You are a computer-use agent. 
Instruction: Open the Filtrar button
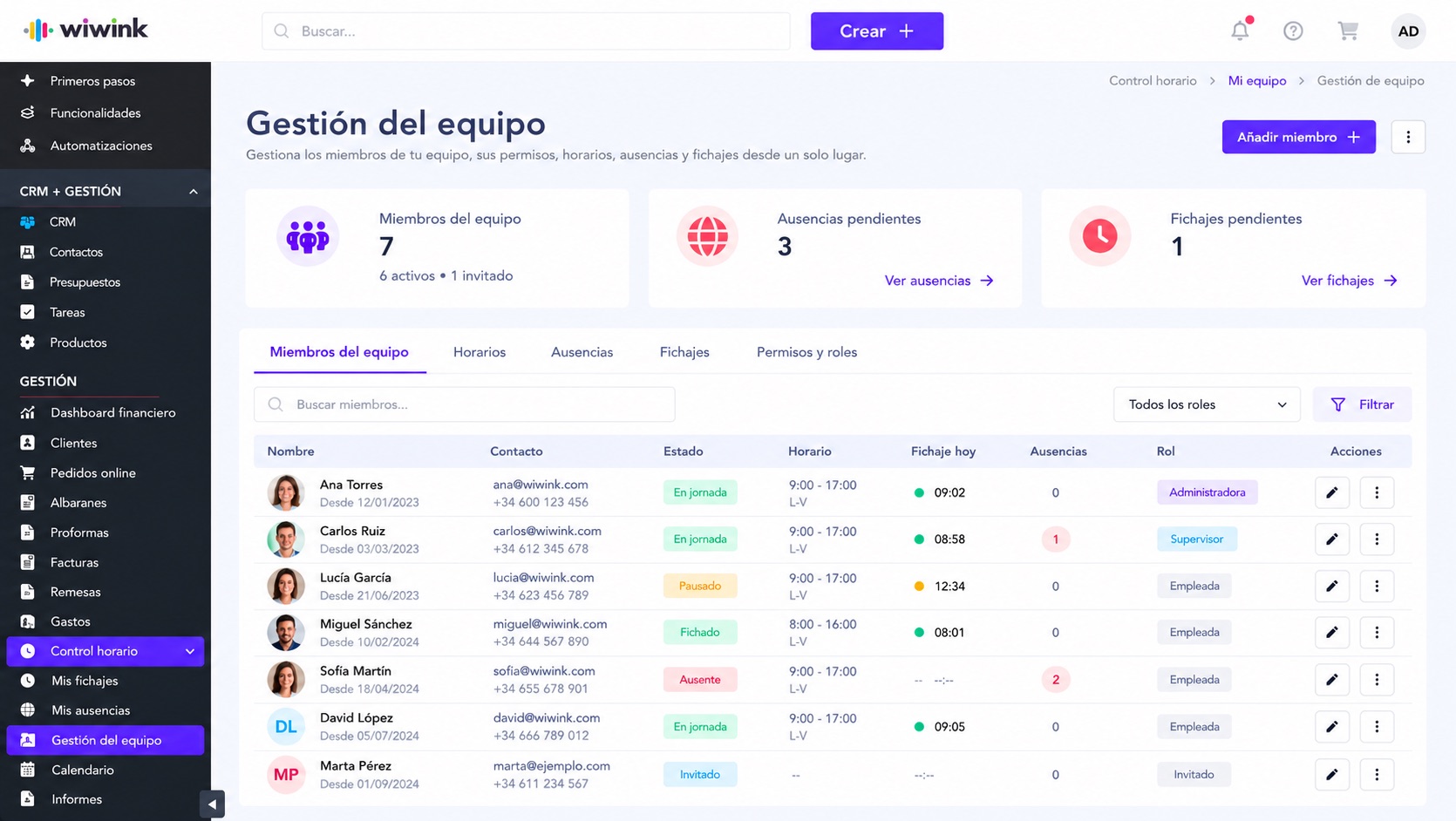(1362, 404)
